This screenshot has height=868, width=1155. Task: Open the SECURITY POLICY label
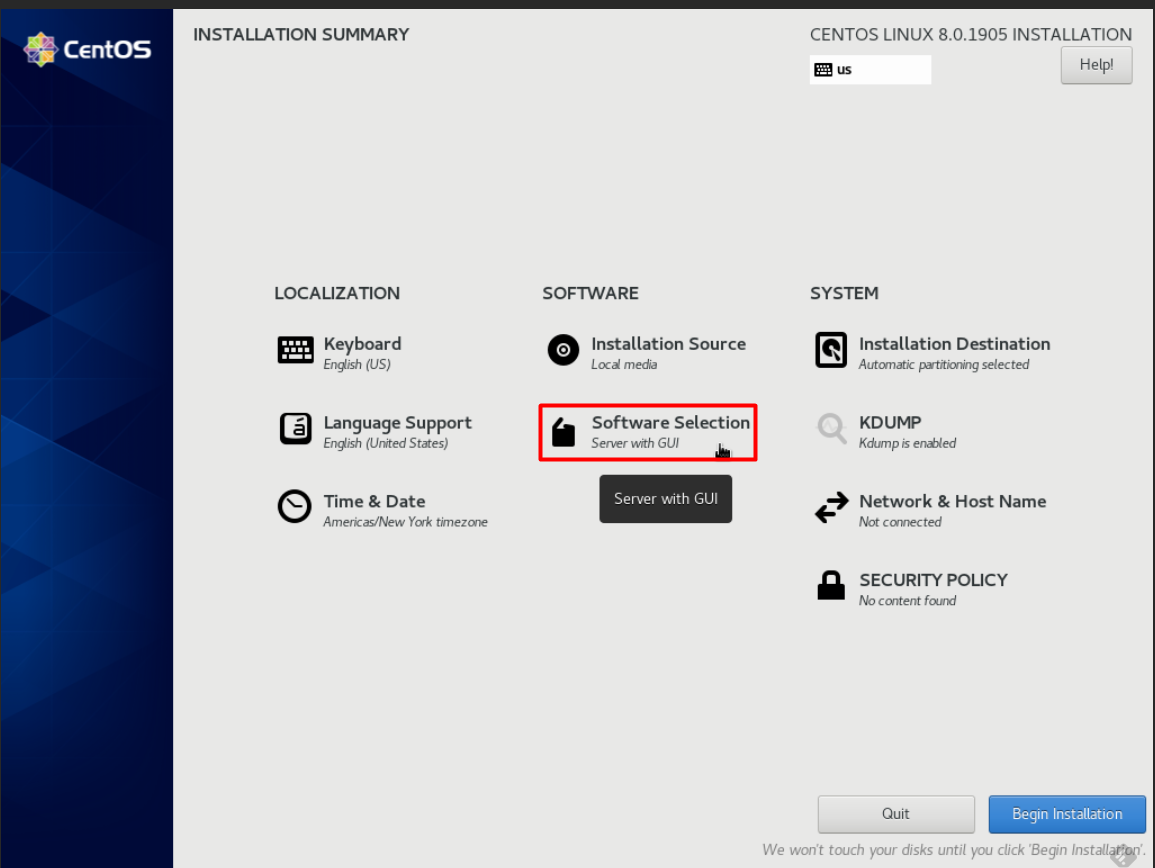coord(933,580)
